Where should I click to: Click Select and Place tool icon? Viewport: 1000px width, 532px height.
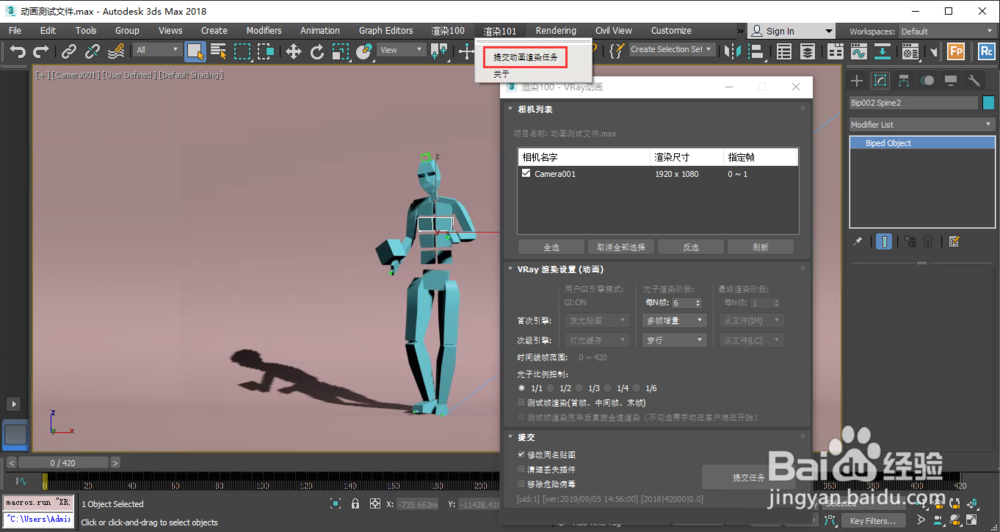[364, 52]
